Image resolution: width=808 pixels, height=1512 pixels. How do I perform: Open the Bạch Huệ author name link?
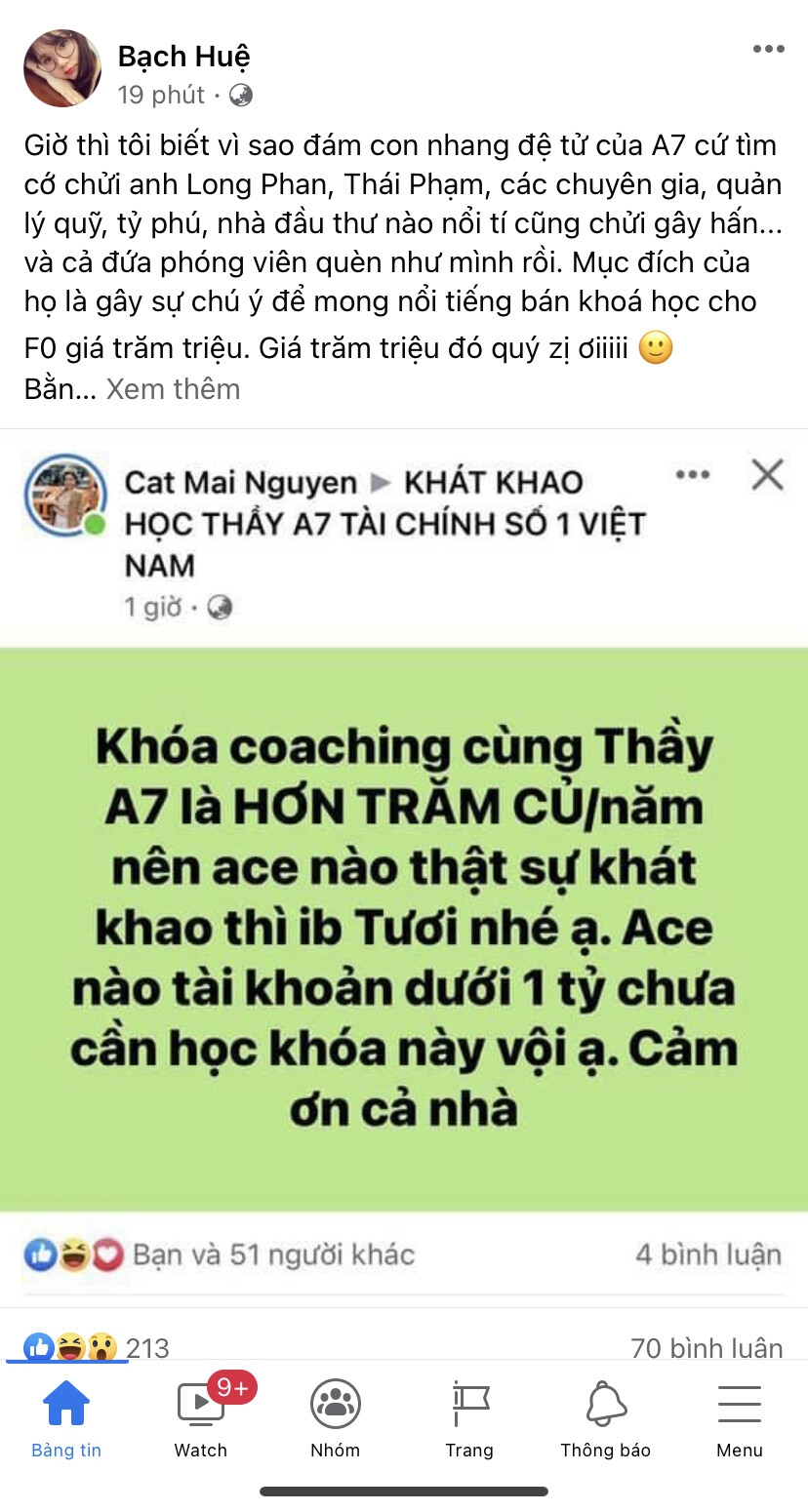point(184,57)
